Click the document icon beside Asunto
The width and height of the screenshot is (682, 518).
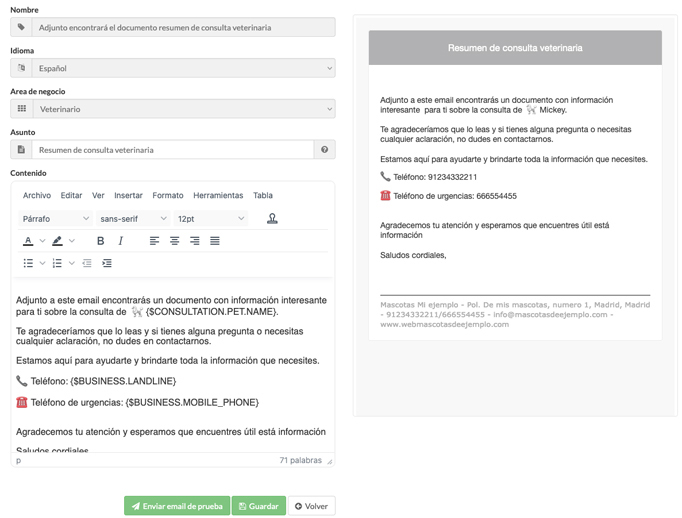[21, 150]
